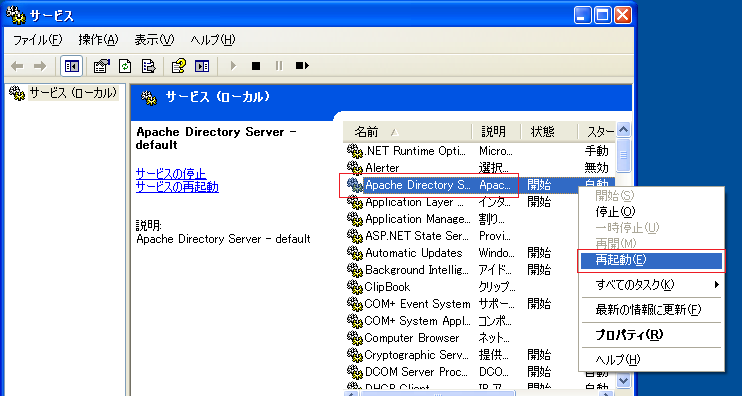
Task: Click the gear icon of Alerter row
Action: (354, 167)
